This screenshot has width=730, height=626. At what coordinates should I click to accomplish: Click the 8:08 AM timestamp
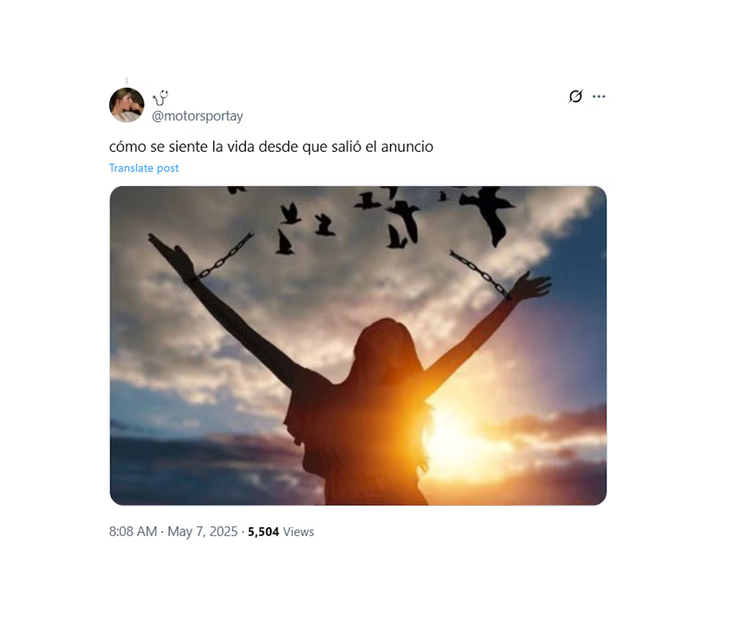(133, 532)
